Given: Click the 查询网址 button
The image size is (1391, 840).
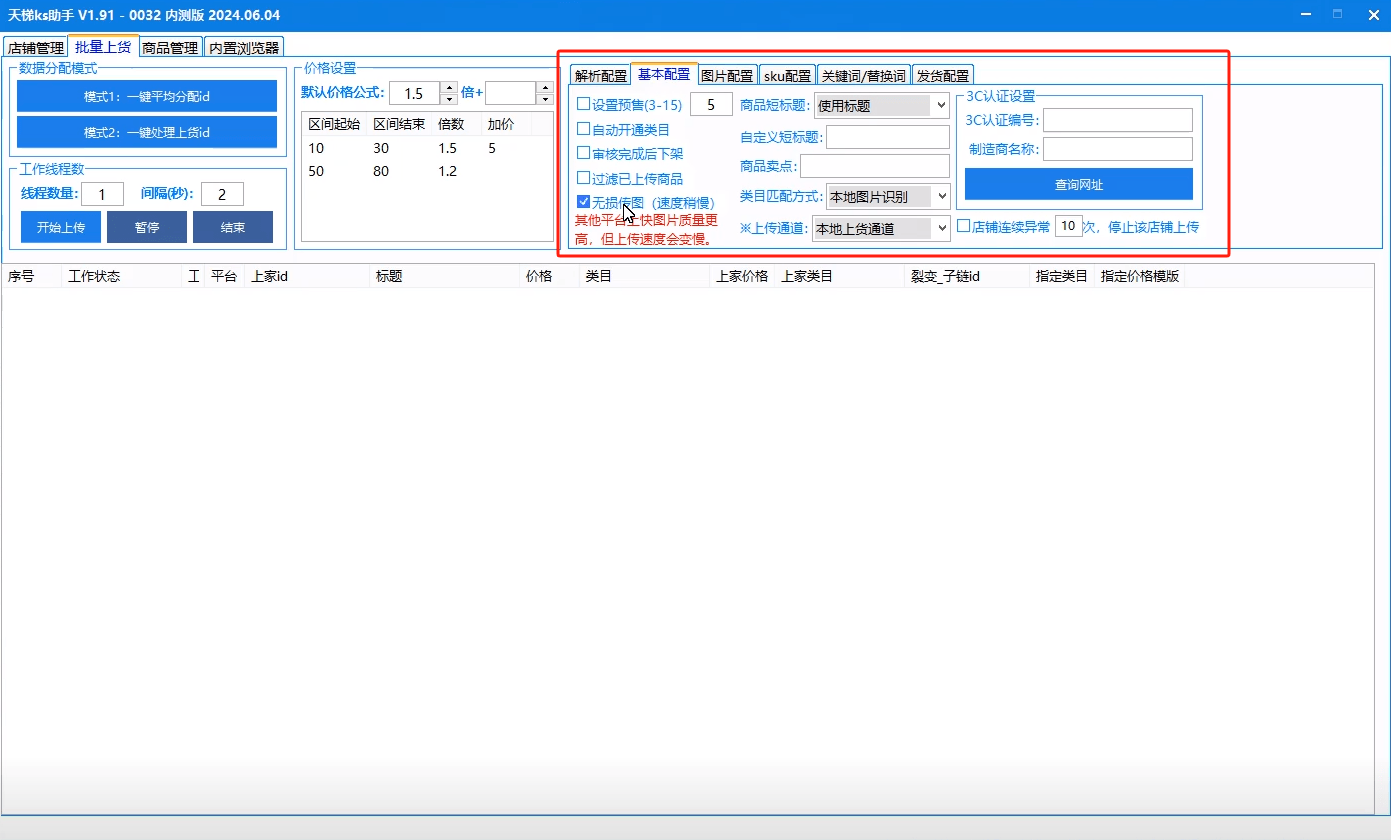Looking at the screenshot, I should (x=1078, y=184).
